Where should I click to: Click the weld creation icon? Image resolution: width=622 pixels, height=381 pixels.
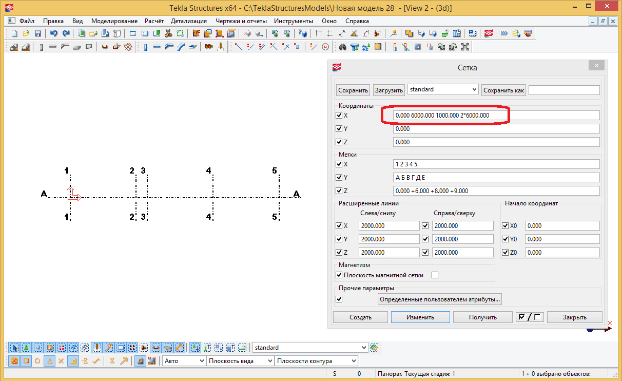(221, 47)
